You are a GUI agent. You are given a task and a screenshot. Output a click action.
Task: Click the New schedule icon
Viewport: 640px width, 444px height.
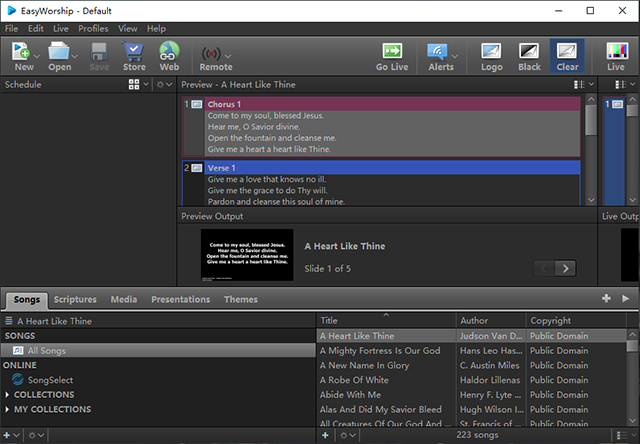(21, 51)
